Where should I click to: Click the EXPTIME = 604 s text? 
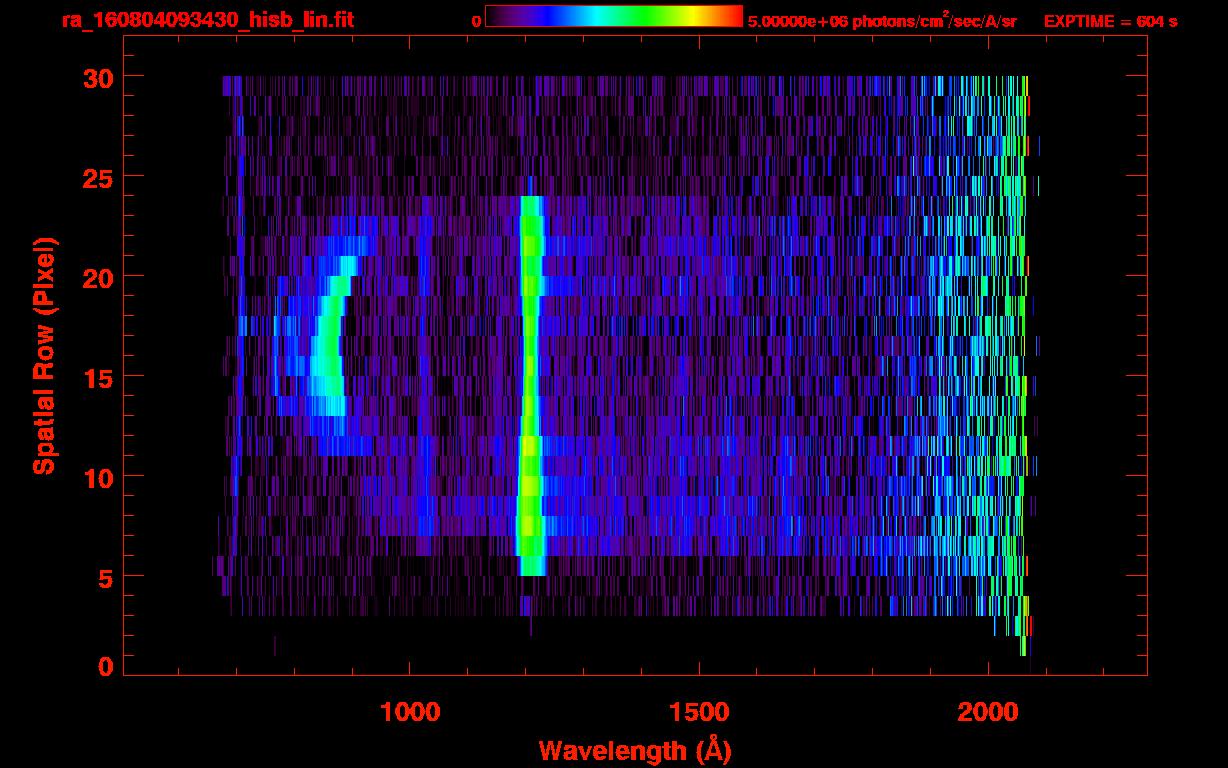tap(1110, 21)
